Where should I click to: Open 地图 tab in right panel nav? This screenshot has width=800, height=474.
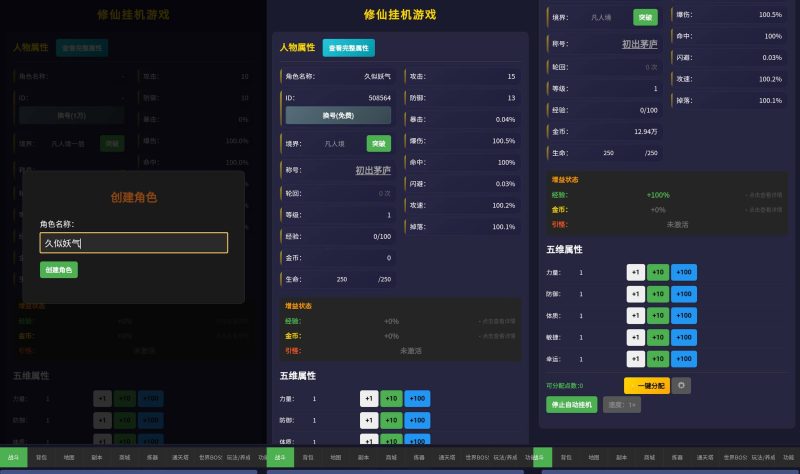coord(594,457)
